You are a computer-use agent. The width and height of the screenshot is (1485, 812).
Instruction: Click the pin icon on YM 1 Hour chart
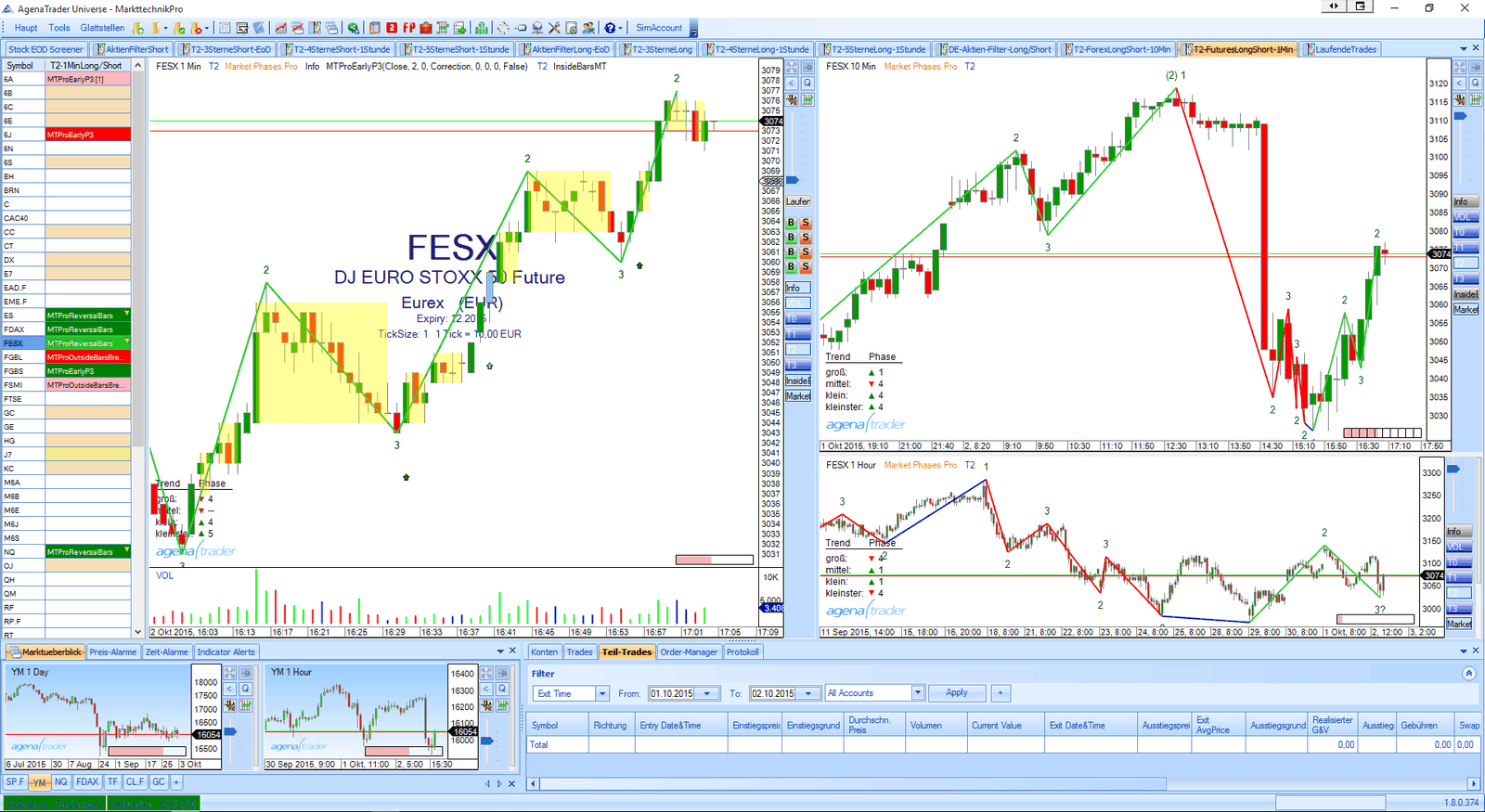(x=502, y=673)
